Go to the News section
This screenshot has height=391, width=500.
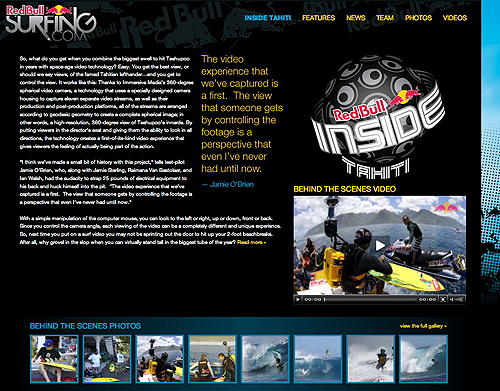tap(356, 18)
